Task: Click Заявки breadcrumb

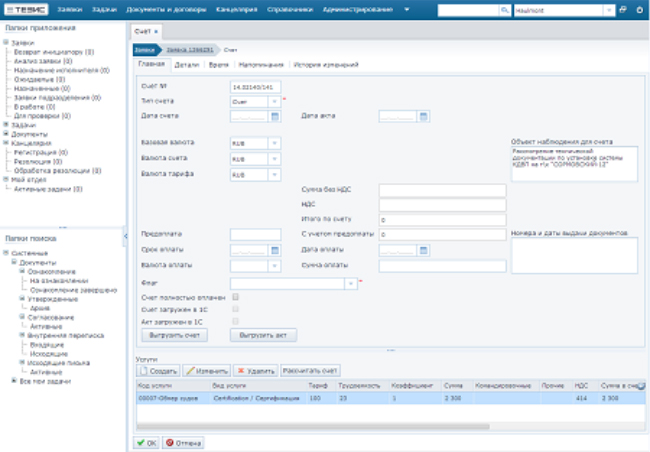Action: pyautogui.click(x=144, y=50)
